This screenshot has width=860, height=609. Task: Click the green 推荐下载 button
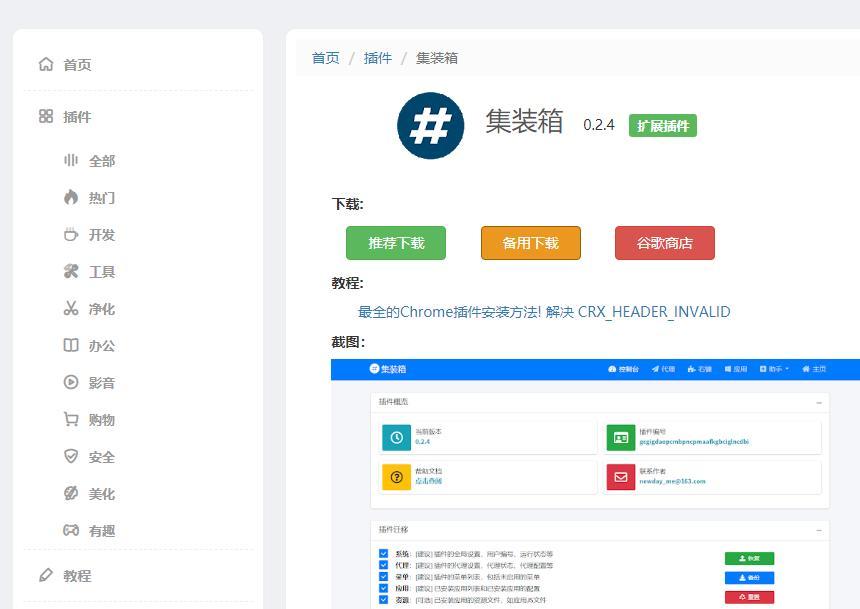[396, 243]
